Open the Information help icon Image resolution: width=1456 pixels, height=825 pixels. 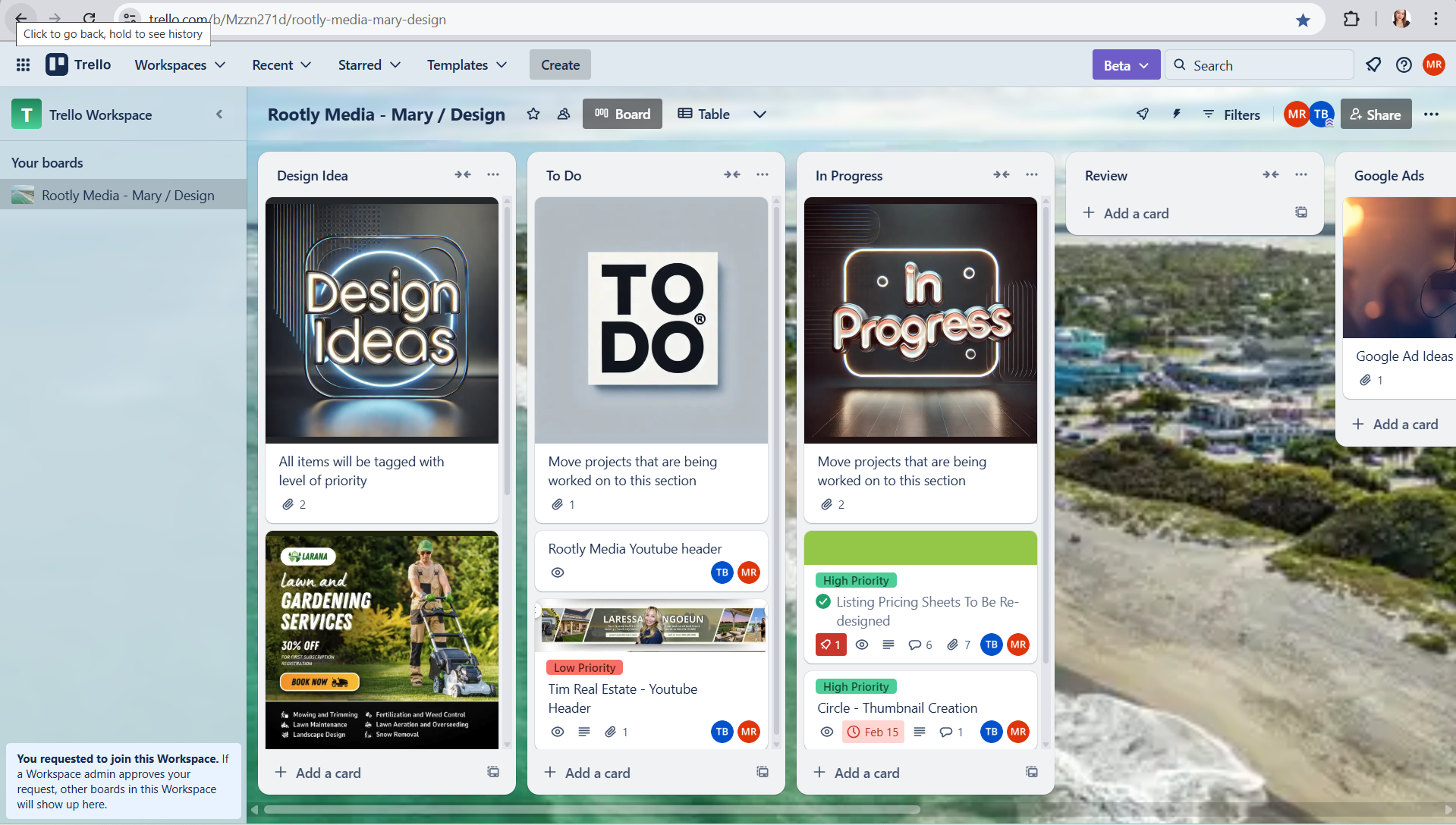pyautogui.click(x=1404, y=65)
